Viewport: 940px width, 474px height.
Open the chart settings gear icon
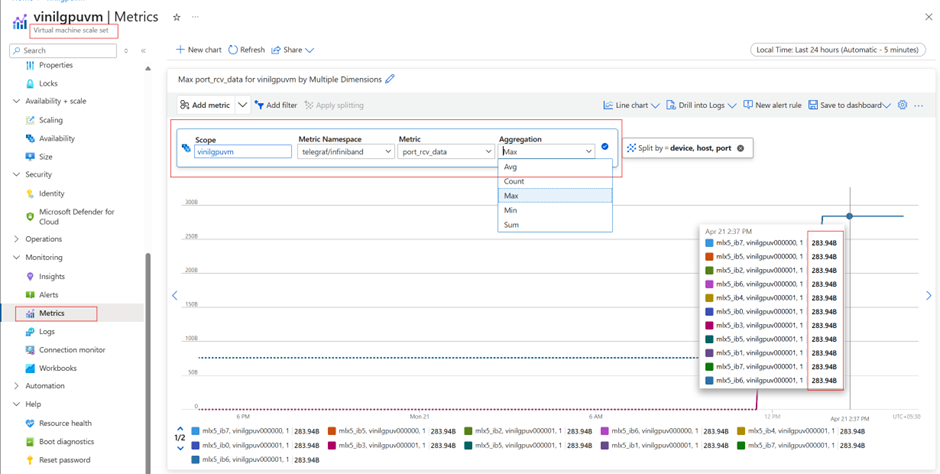(902, 105)
